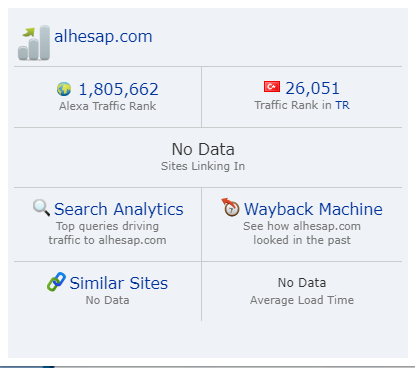
Task: Open the Search Analytics link
Action: (119, 209)
